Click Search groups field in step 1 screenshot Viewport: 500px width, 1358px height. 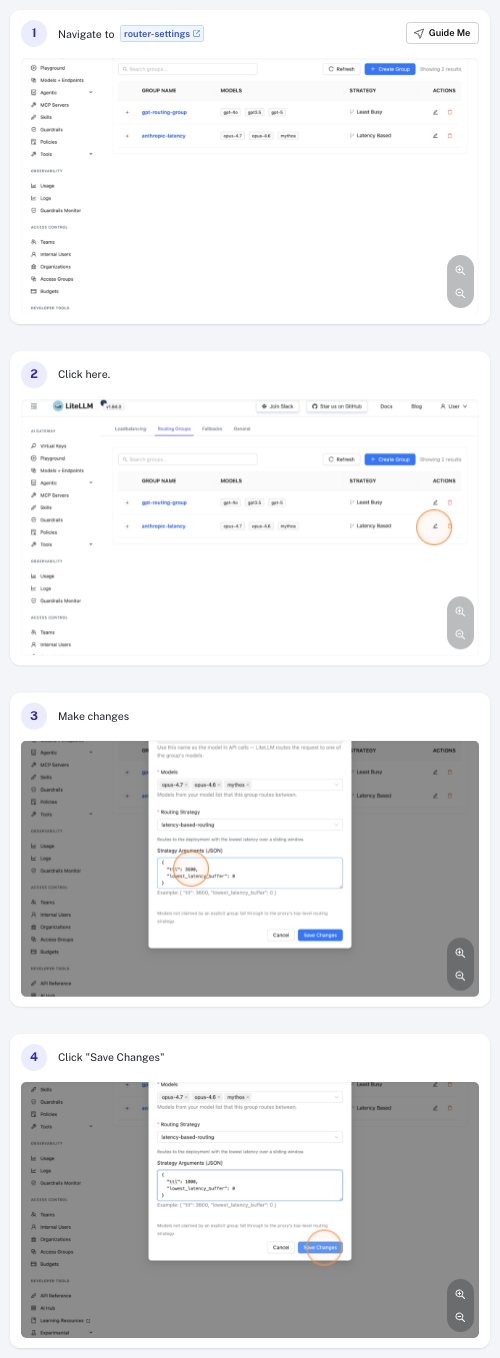coord(187,69)
